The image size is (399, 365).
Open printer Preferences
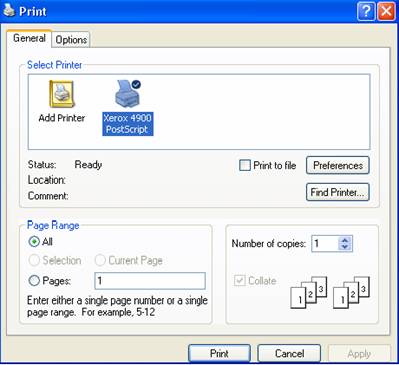338,165
